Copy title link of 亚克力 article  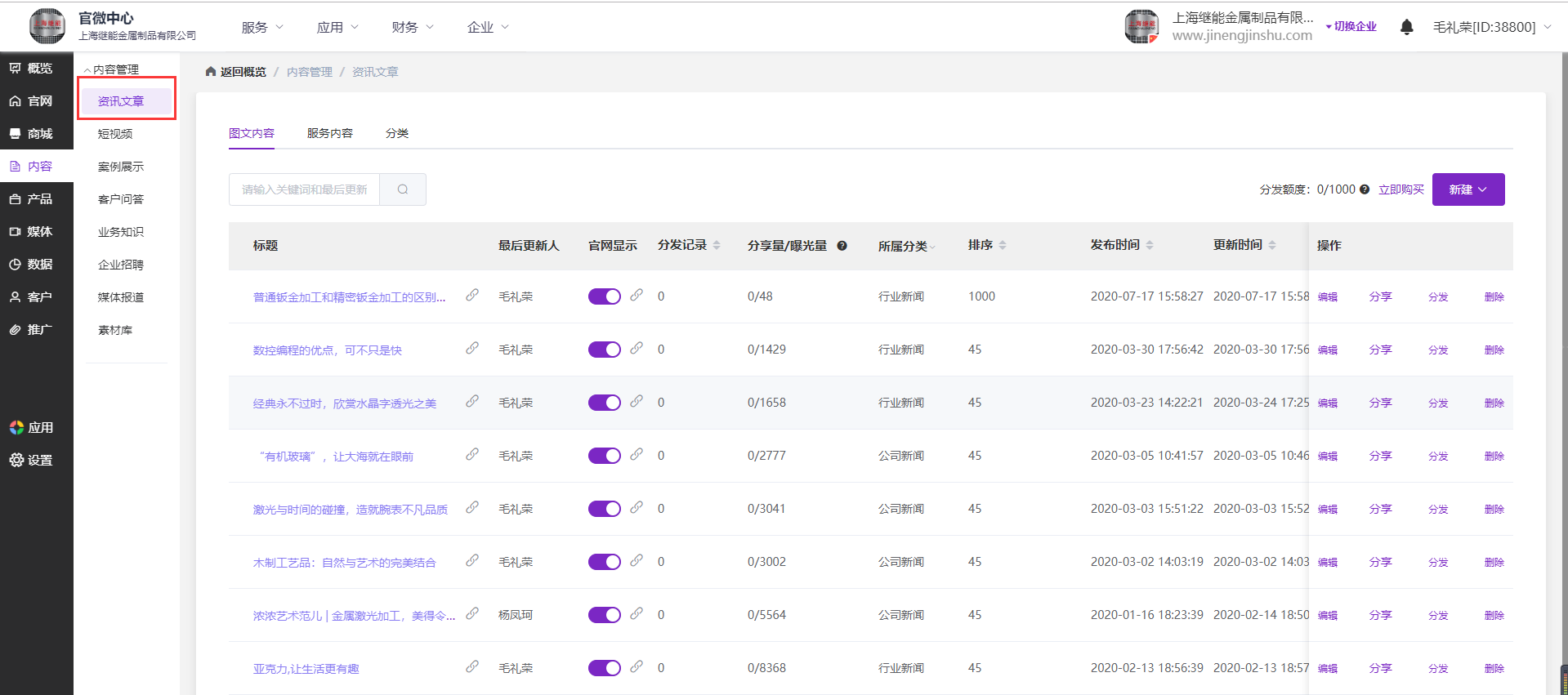click(x=472, y=666)
